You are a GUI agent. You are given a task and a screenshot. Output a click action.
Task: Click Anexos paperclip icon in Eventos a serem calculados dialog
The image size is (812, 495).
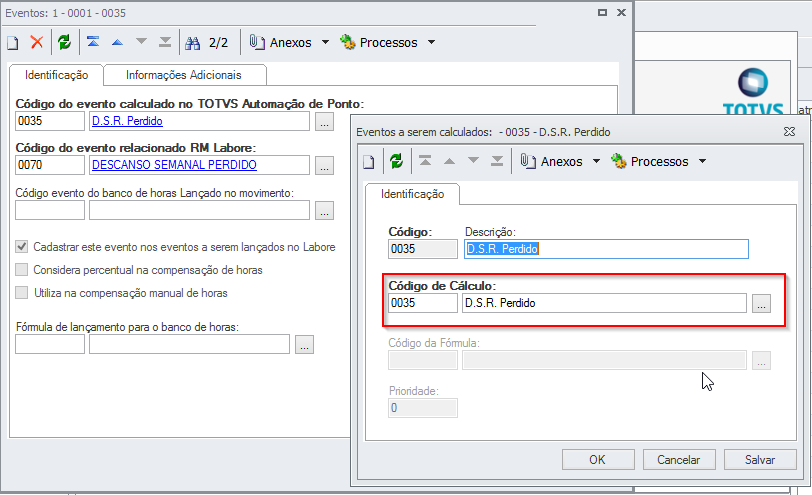pyautogui.click(x=528, y=161)
